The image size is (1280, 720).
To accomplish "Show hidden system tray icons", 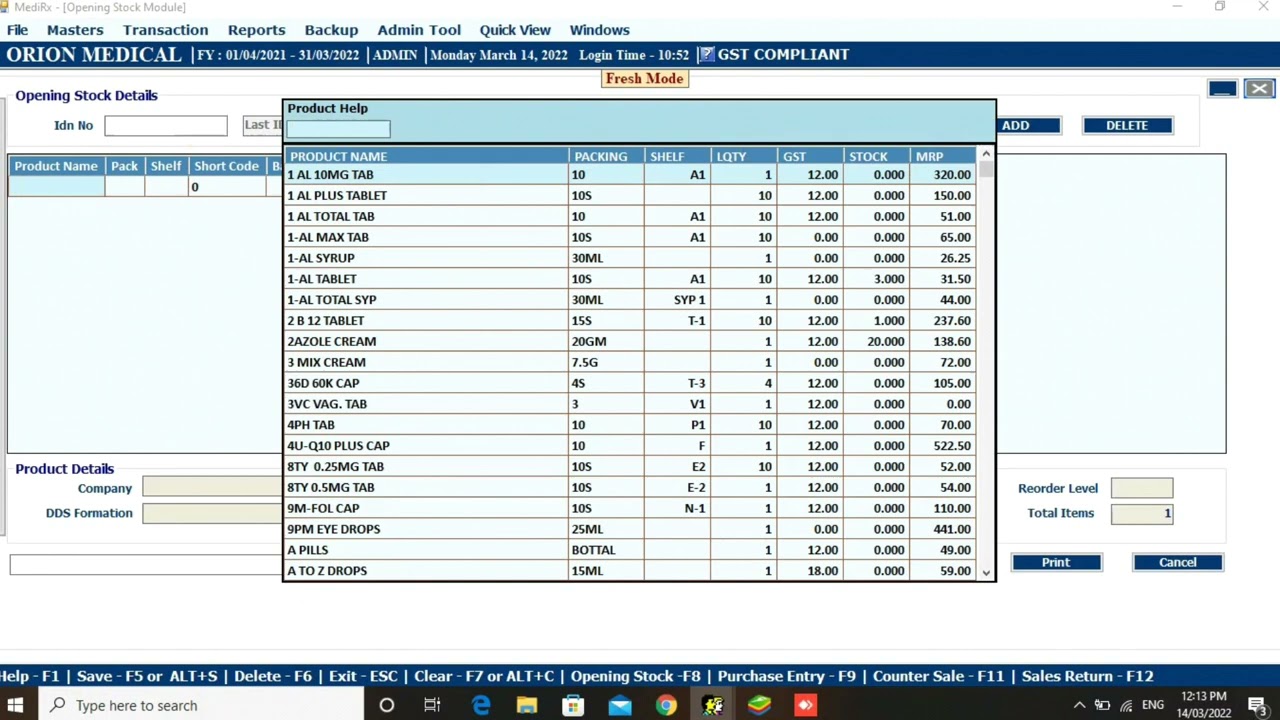I will tap(1079, 705).
